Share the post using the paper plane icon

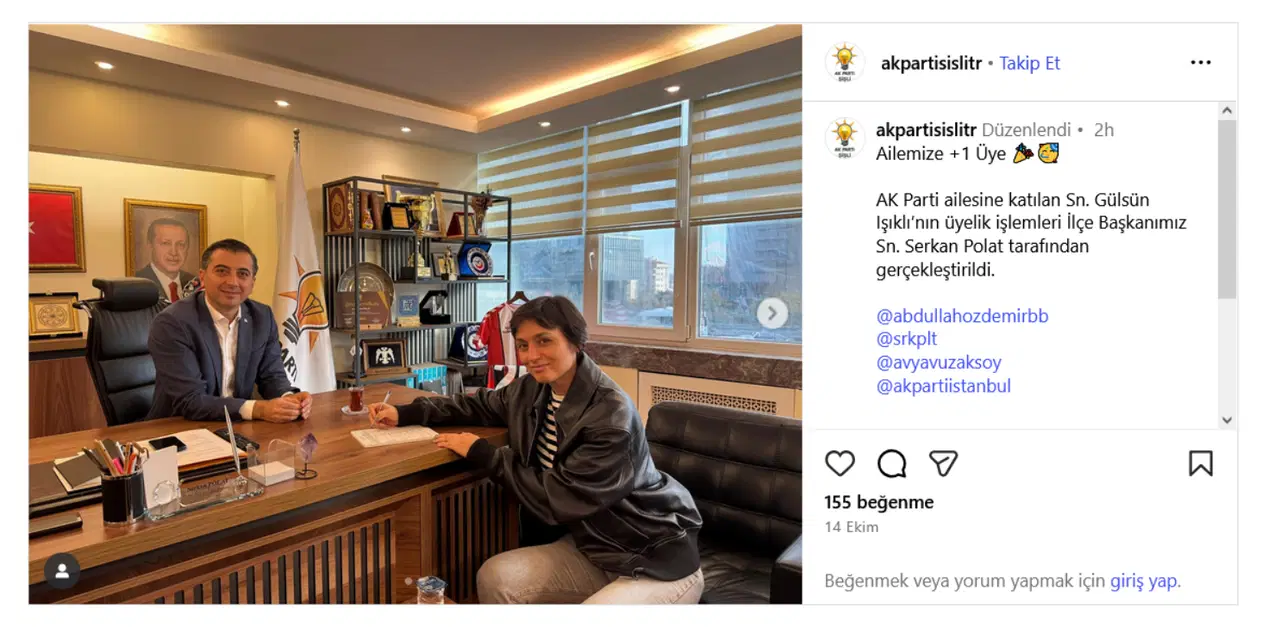coord(943,463)
